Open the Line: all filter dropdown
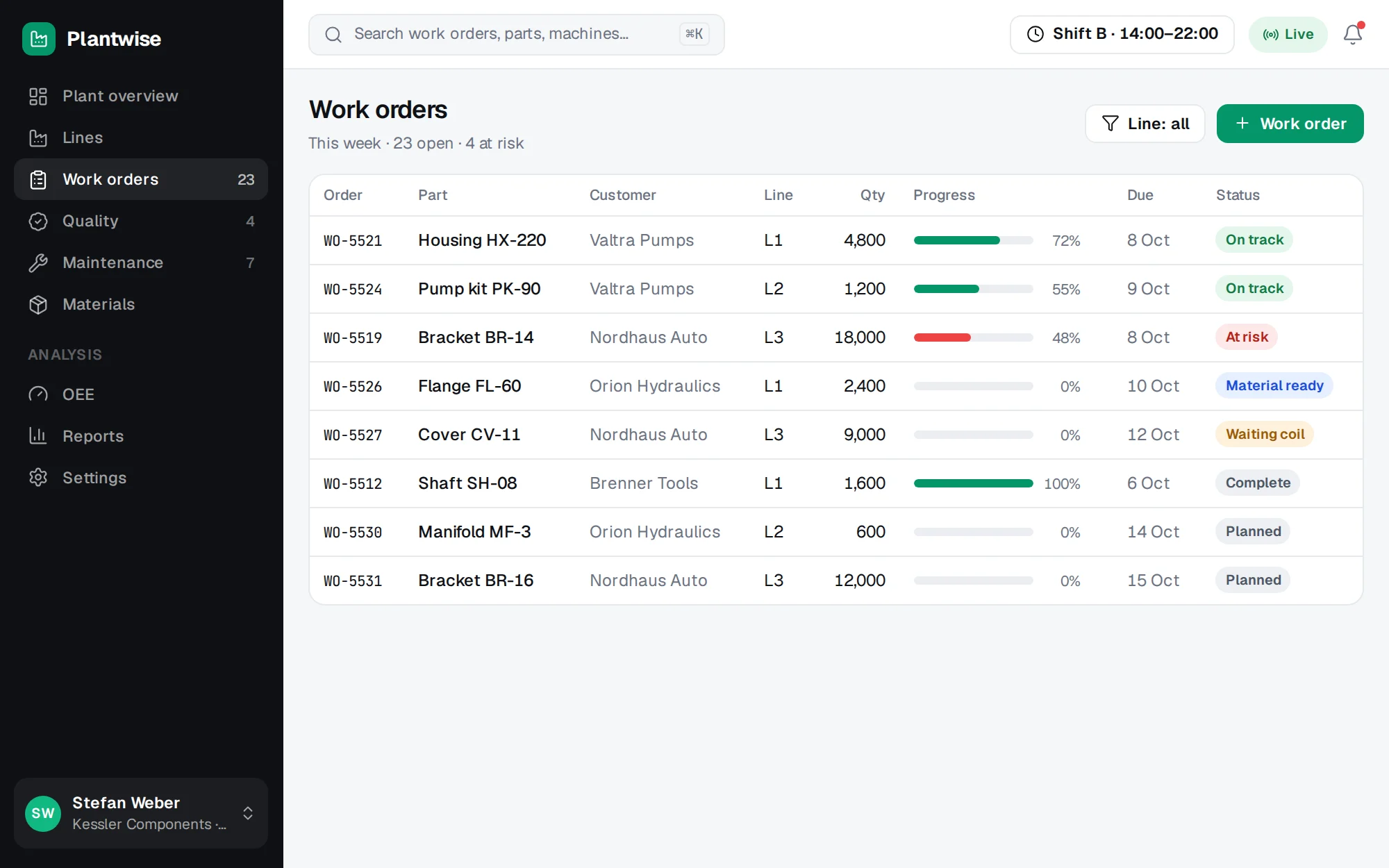The height and width of the screenshot is (868, 1389). click(1145, 124)
